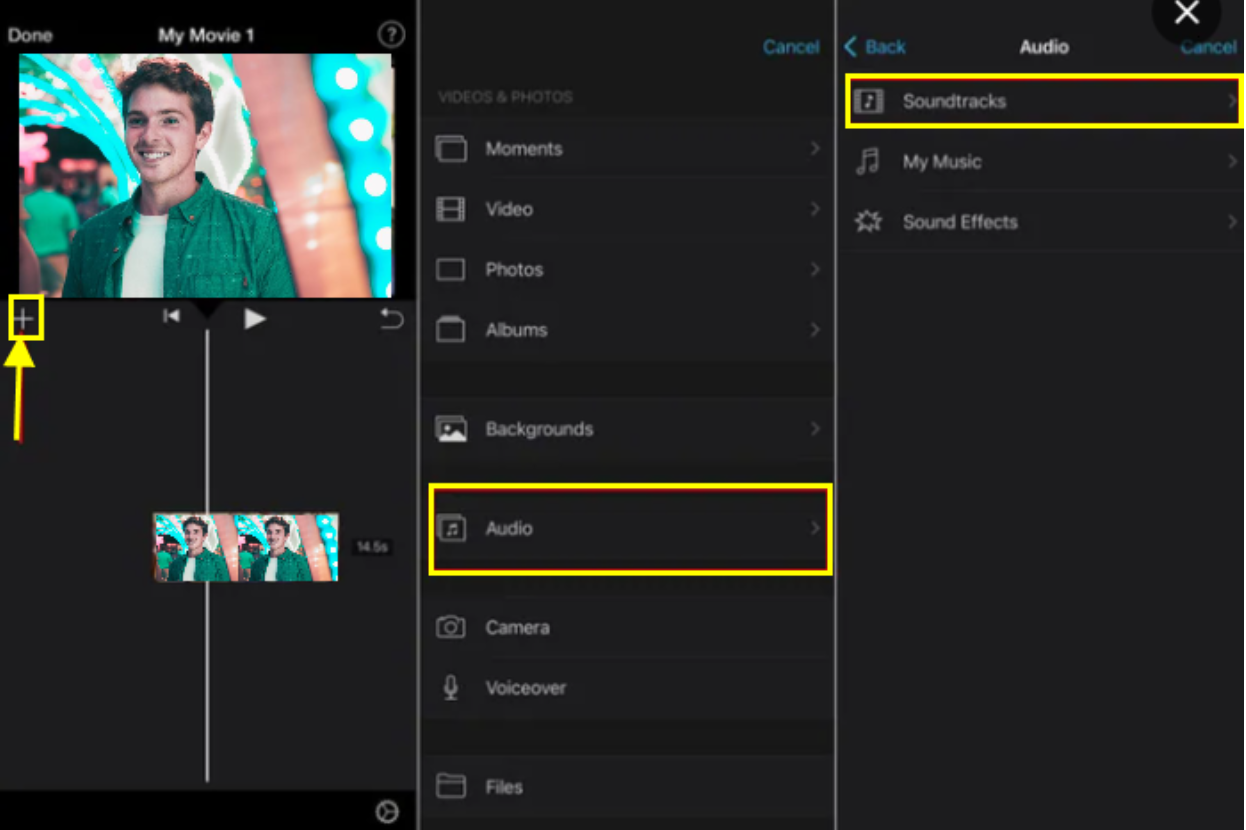Viewport: 1246px width, 830px height.
Task: Open project settings gear icon
Action: click(x=387, y=811)
